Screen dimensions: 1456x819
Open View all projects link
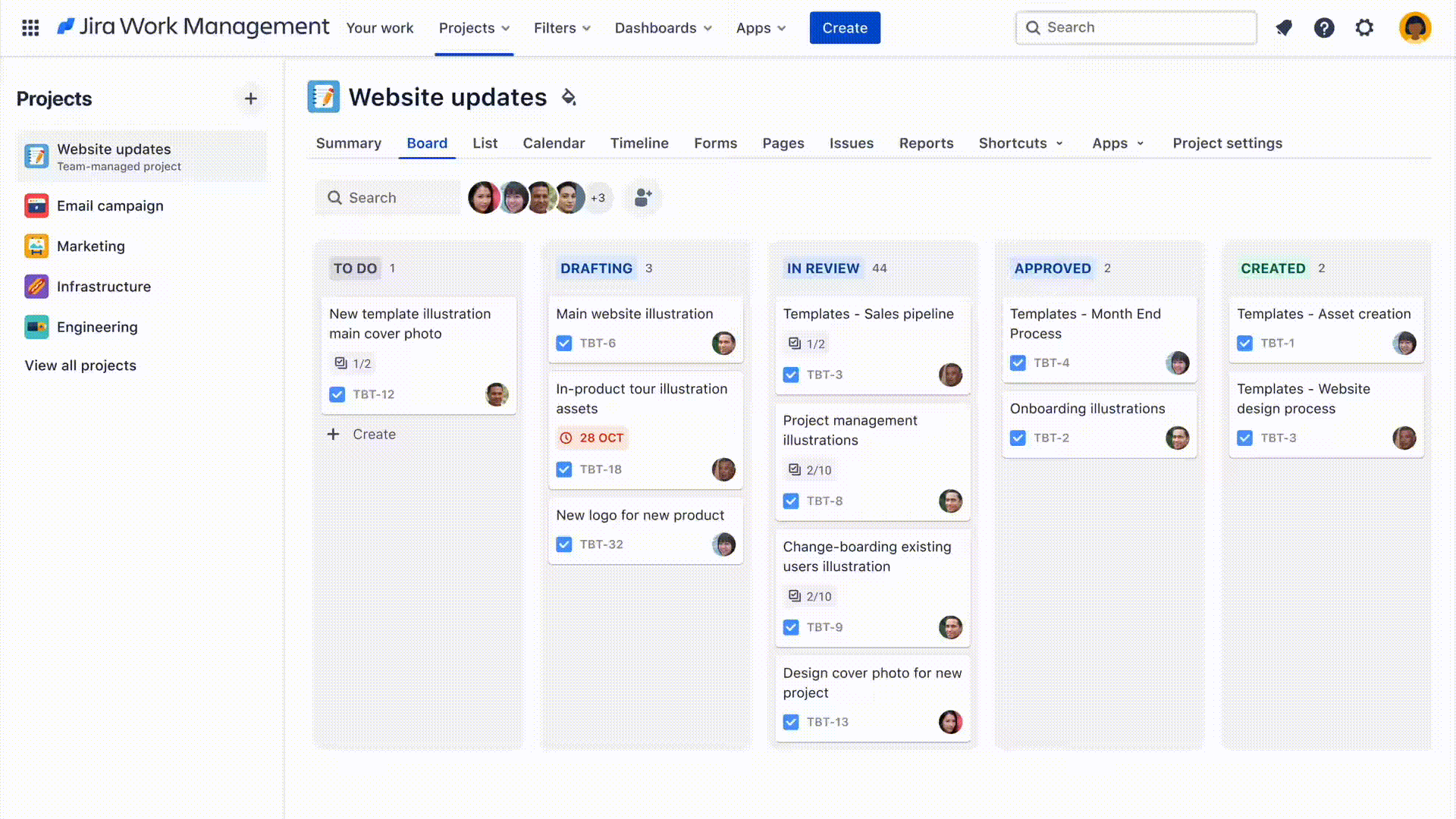pos(80,366)
